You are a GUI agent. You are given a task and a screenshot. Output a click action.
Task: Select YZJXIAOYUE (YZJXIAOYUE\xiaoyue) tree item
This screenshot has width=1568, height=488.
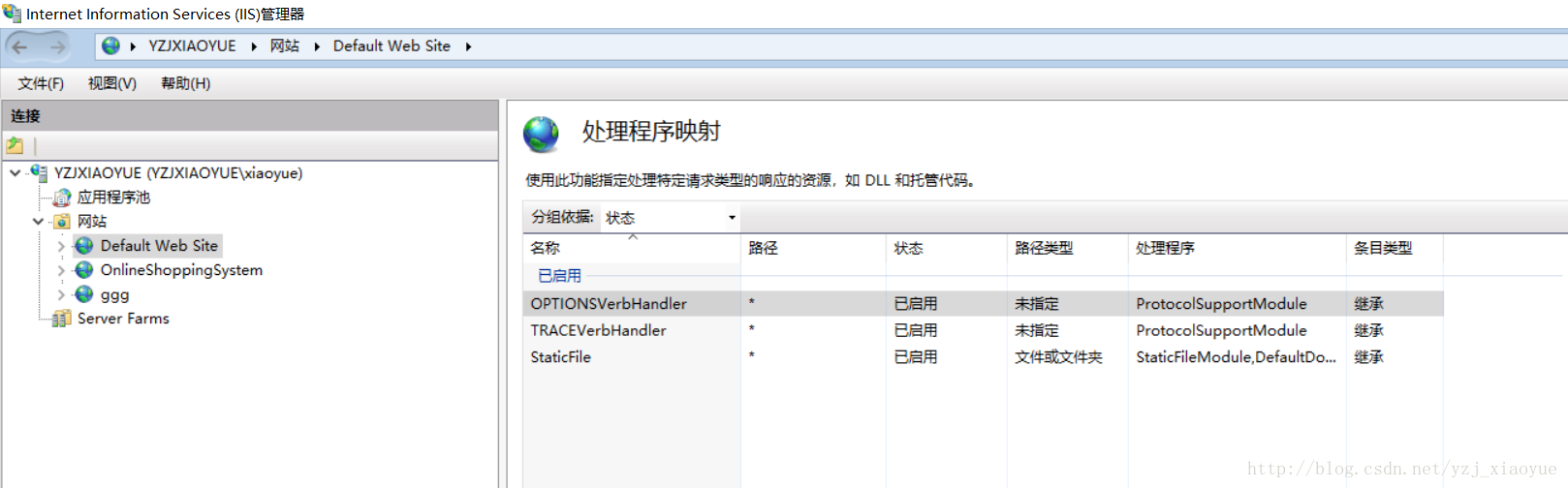click(178, 172)
